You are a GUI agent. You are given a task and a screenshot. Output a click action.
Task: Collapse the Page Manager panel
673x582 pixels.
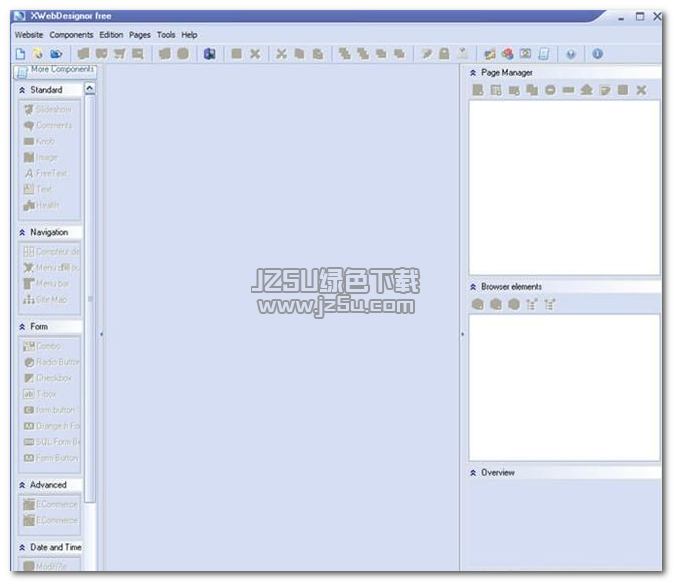473,73
